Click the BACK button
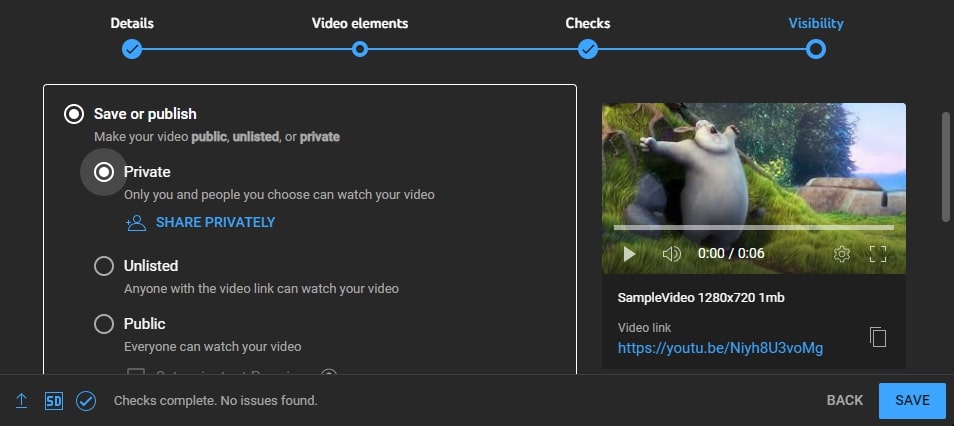Screen dimensions: 954x426 (844, 400)
